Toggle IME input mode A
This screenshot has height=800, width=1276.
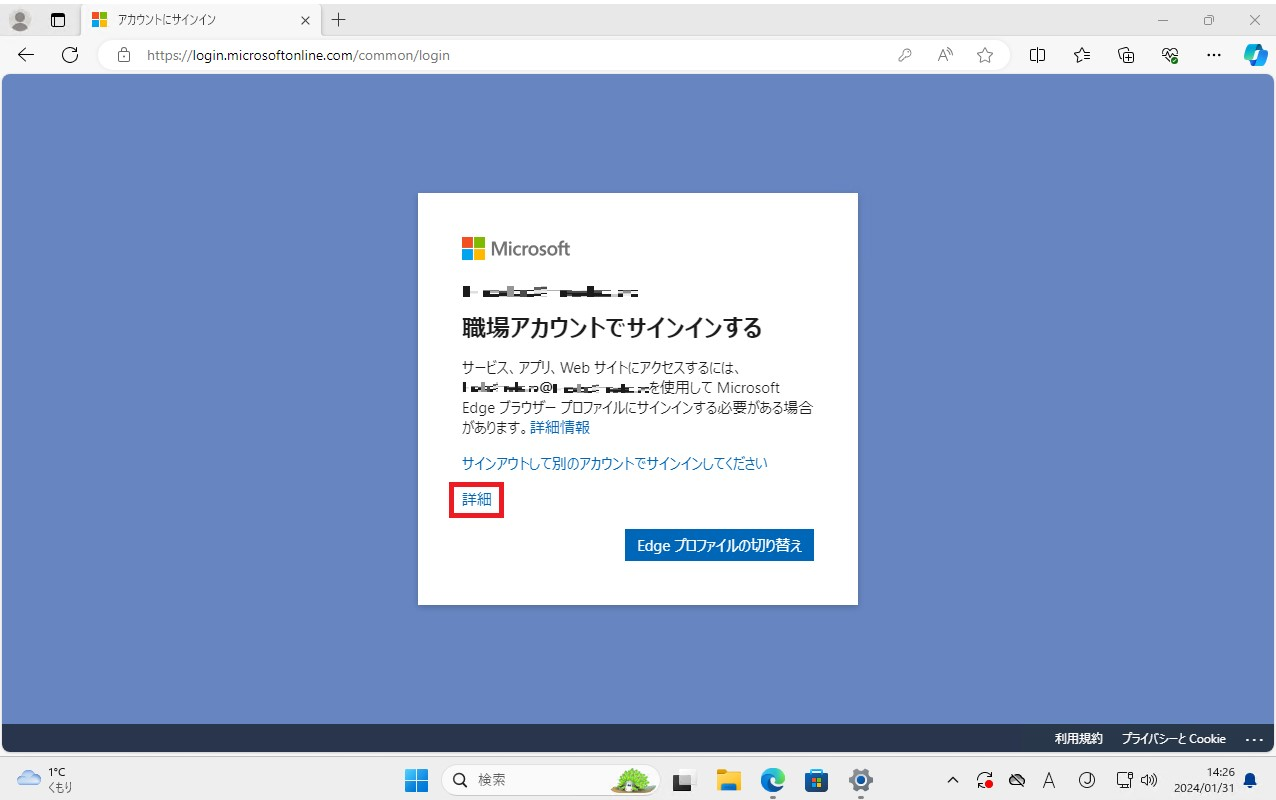tap(1049, 780)
